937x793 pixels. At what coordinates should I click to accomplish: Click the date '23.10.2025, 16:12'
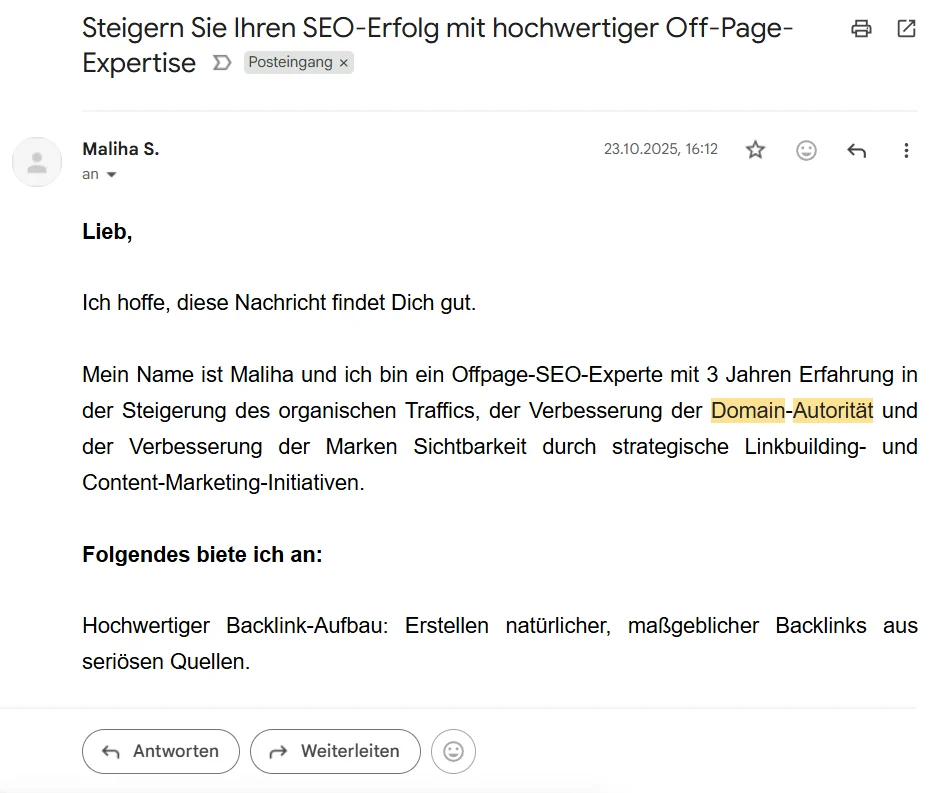tap(661, 148)
